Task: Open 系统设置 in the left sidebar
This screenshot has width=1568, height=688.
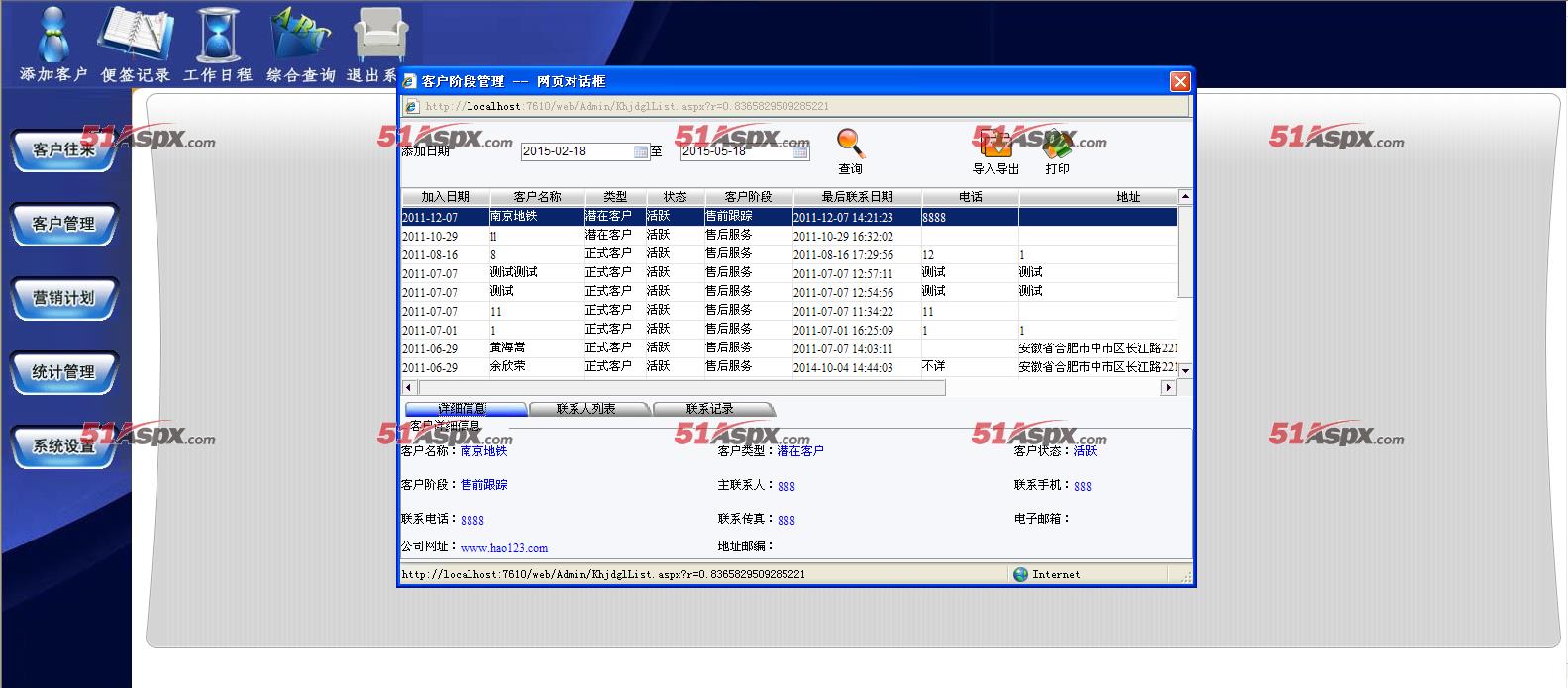Action: click(x=64, y=447)
